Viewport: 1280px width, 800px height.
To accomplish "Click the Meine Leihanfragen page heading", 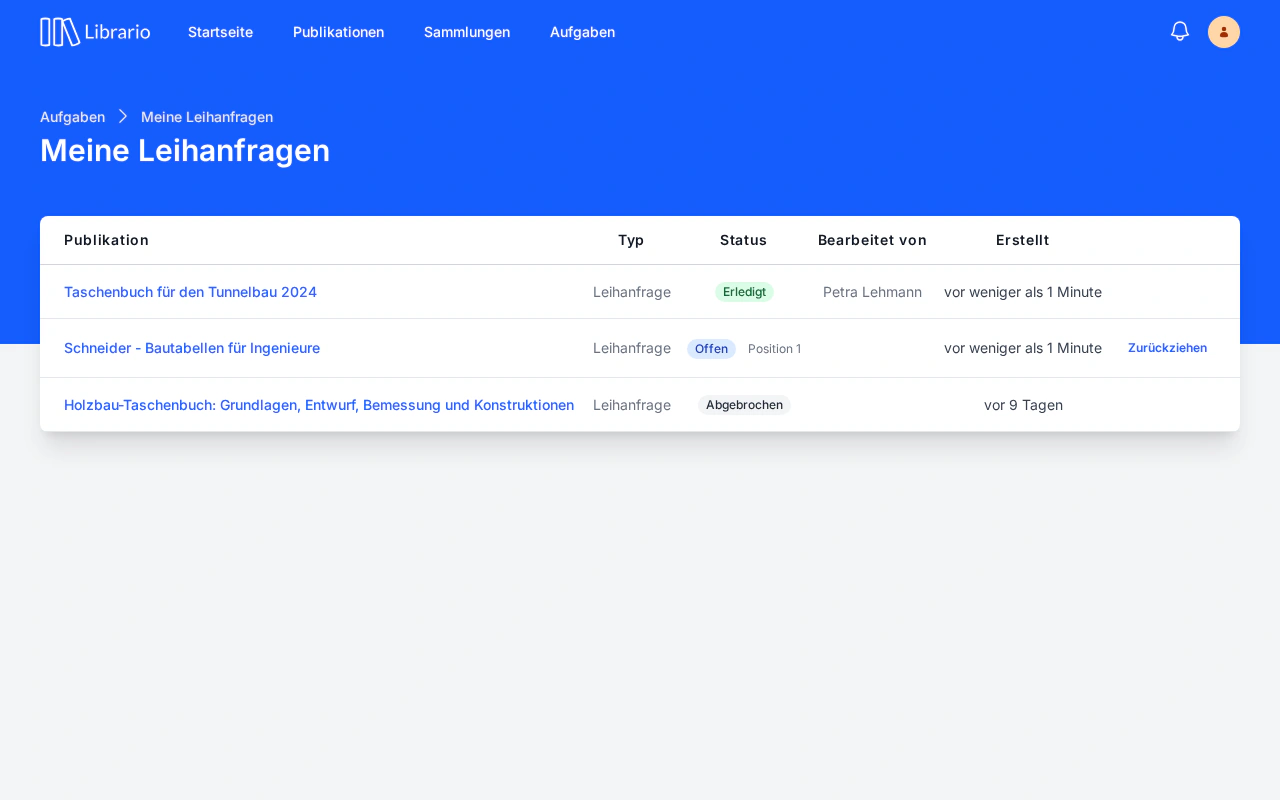I will point(185,150).
